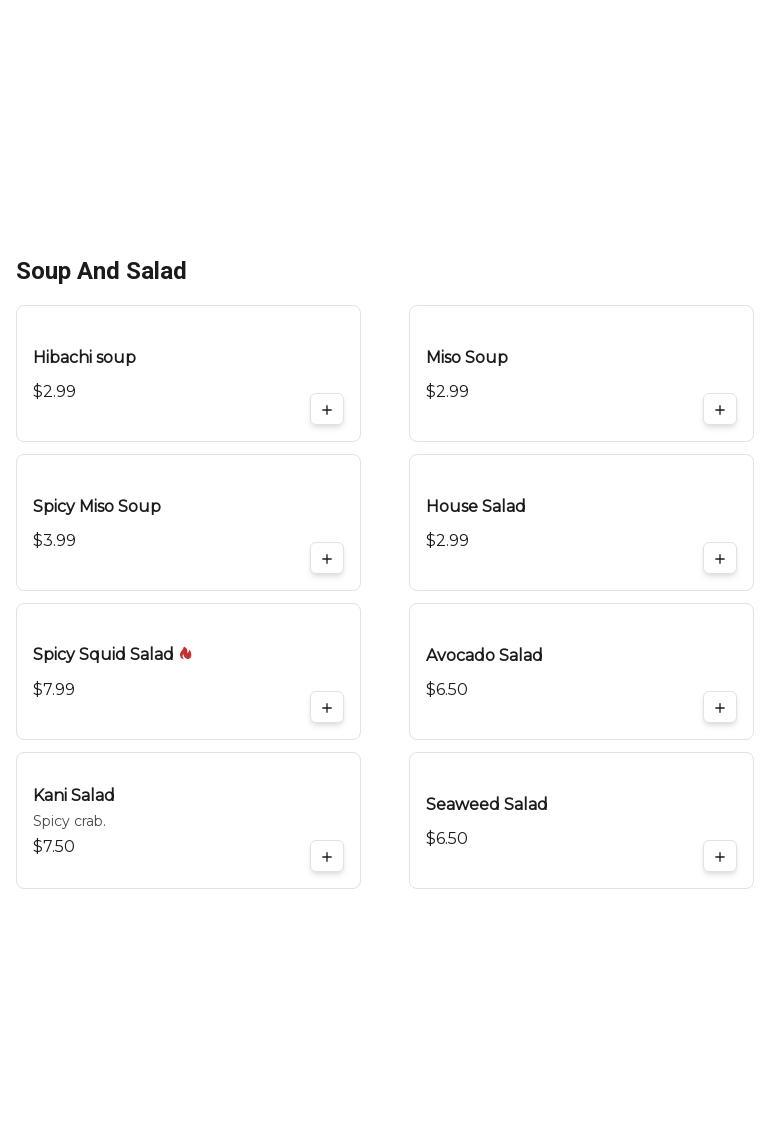
Task: Open the Seaweed Salad title
Action: point(487,804)
